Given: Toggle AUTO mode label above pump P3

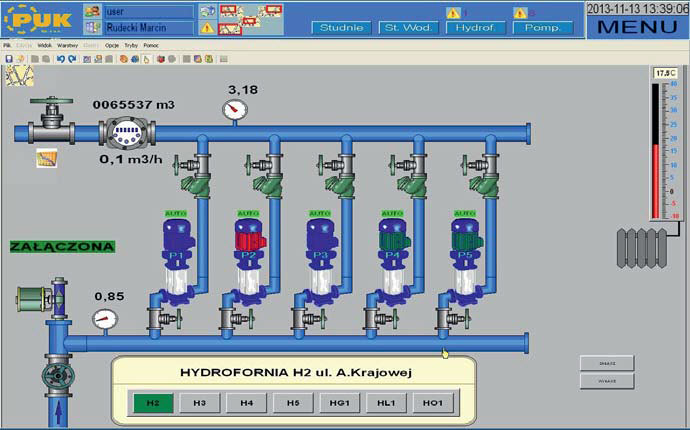Looking at the screenshot, I should click(319, 213).
